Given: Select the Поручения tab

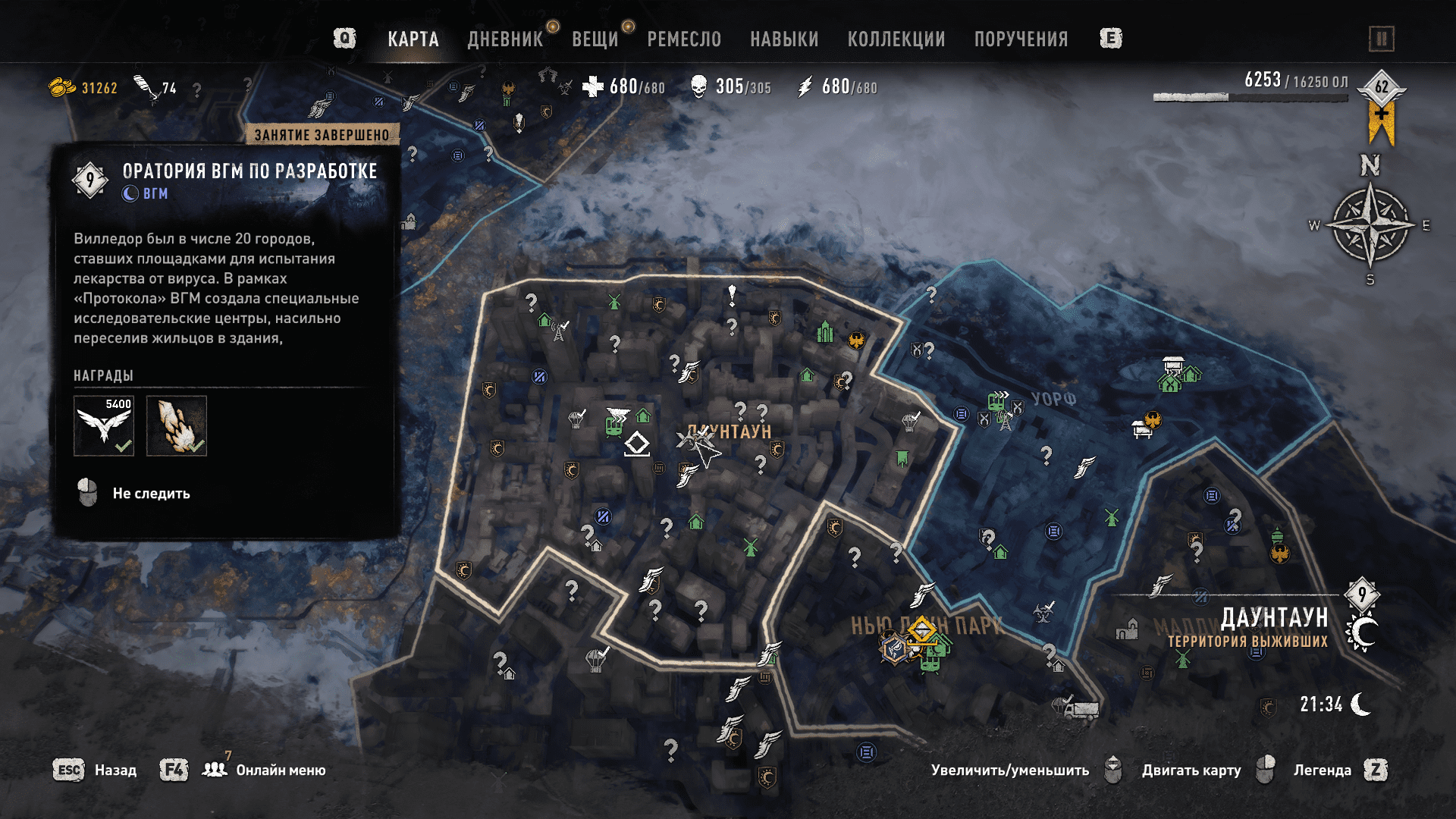Looking at the screenshot, I should (1021, 39).
